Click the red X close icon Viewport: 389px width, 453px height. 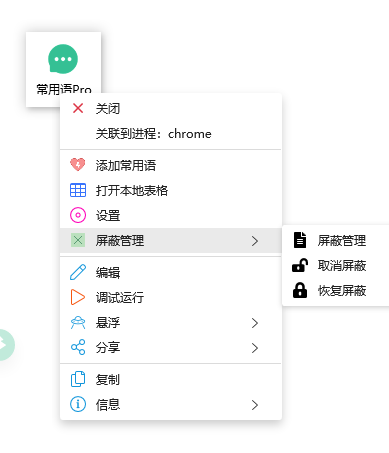pos(78,108)
